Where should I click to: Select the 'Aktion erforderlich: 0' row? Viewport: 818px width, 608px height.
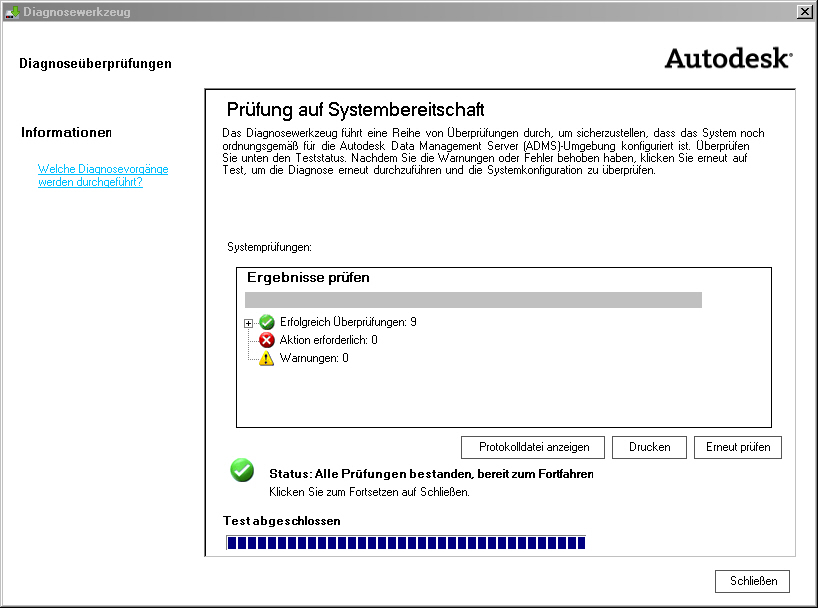pos(328,340)
